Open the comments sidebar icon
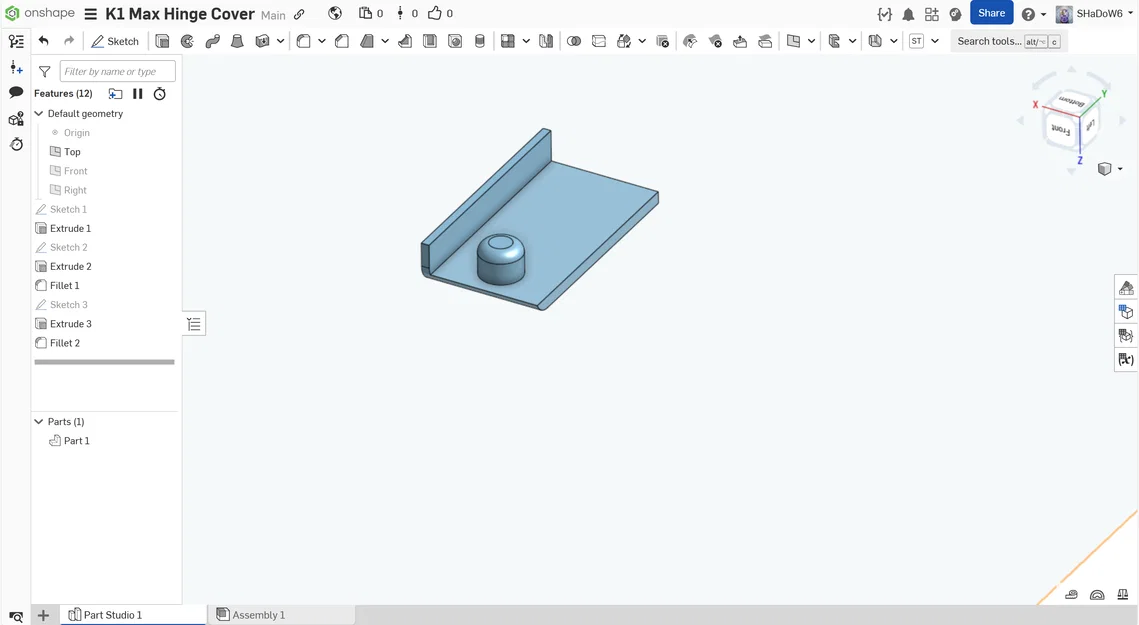The image size is (1139, 625). tap(16, 92)
